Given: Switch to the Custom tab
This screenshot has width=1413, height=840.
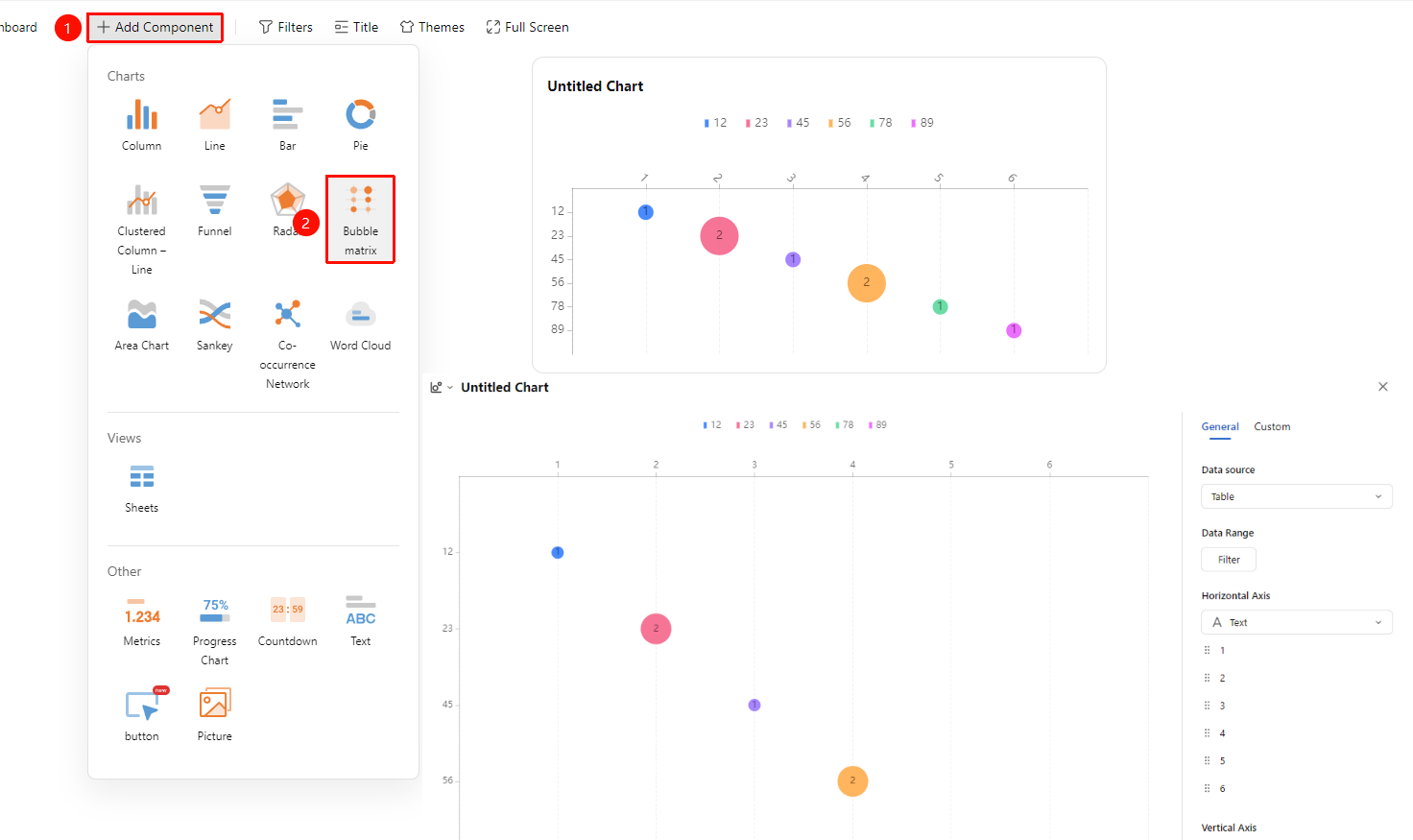Looking at the screenshot, I should pos(1272,427).
